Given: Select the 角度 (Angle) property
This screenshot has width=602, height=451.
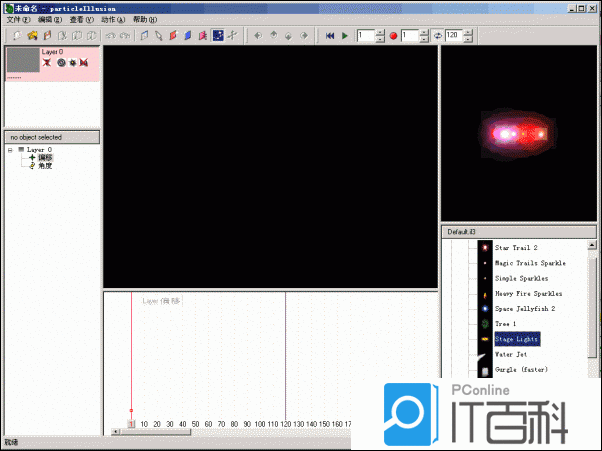Looking at the screenshot, I should tap(45, 166).
